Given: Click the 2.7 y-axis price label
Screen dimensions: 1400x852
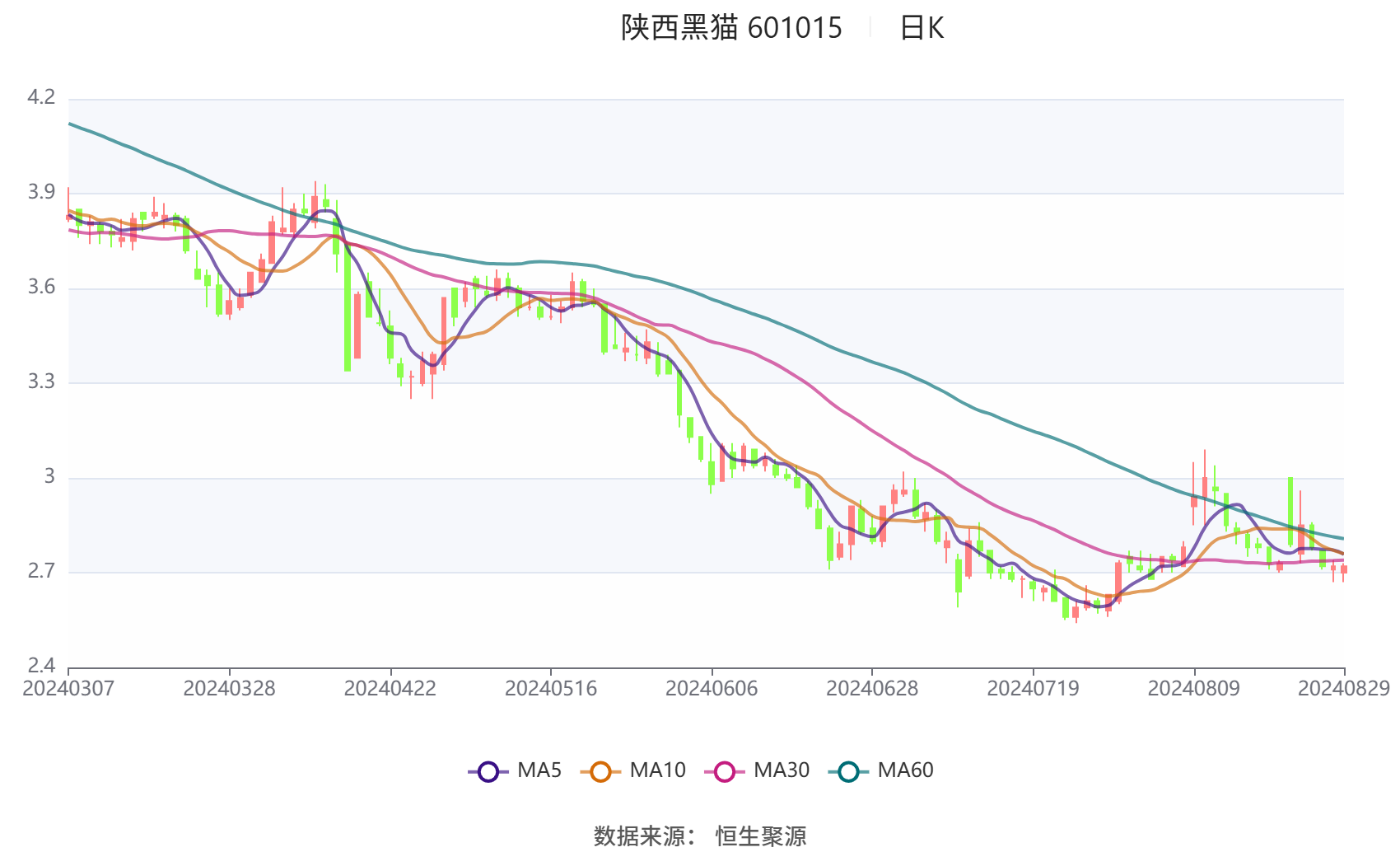Looking at the screenshot, I should coord(41,571).
